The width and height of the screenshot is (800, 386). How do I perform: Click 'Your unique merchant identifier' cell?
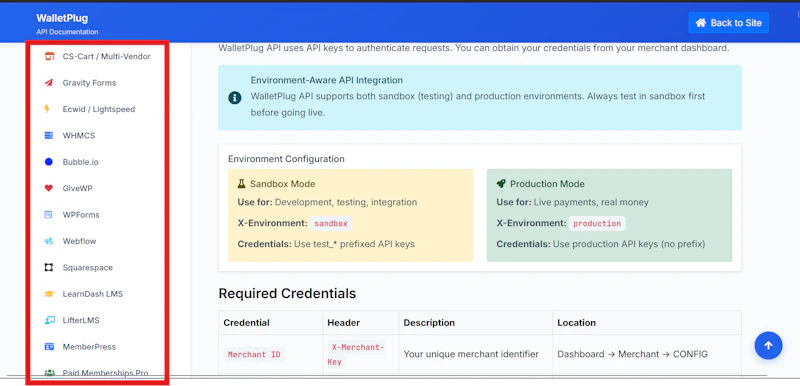(471, 354)
